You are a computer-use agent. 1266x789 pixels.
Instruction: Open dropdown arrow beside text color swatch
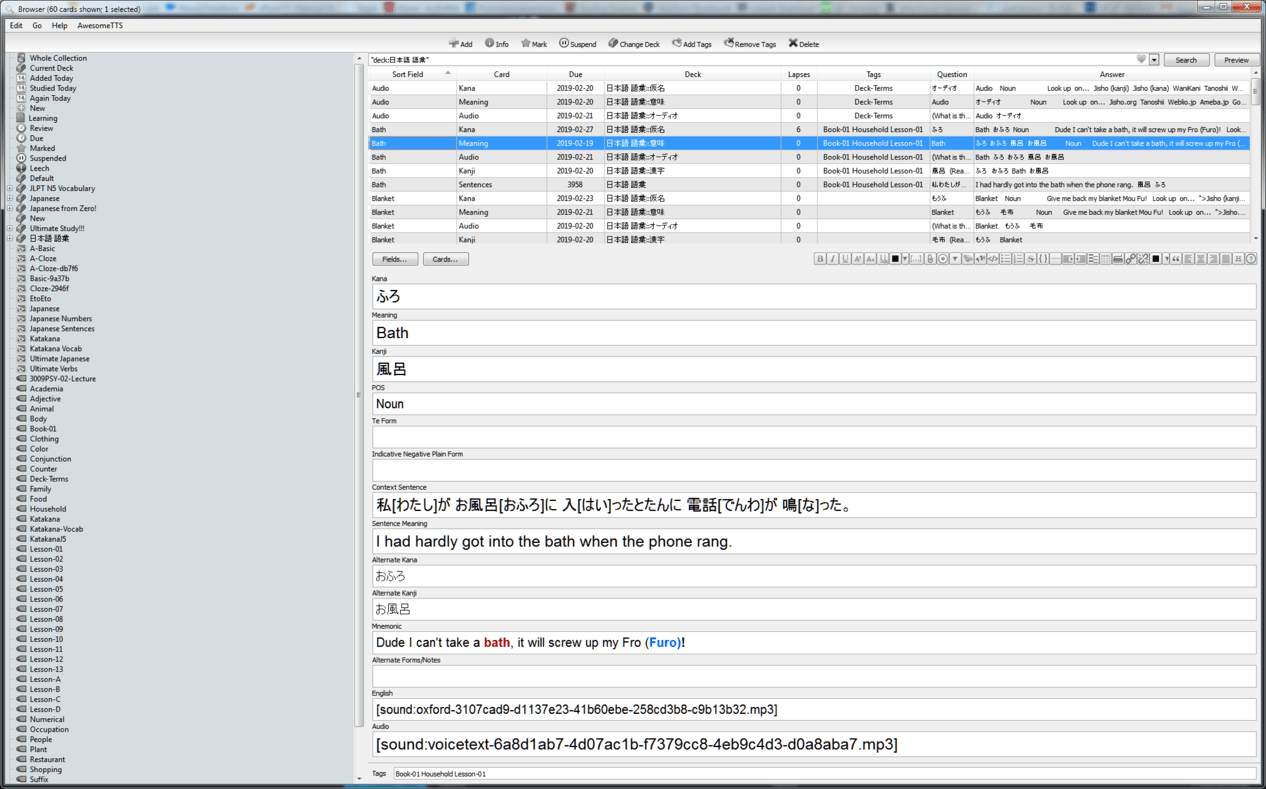pyautogui.click(x=905, y=259)
